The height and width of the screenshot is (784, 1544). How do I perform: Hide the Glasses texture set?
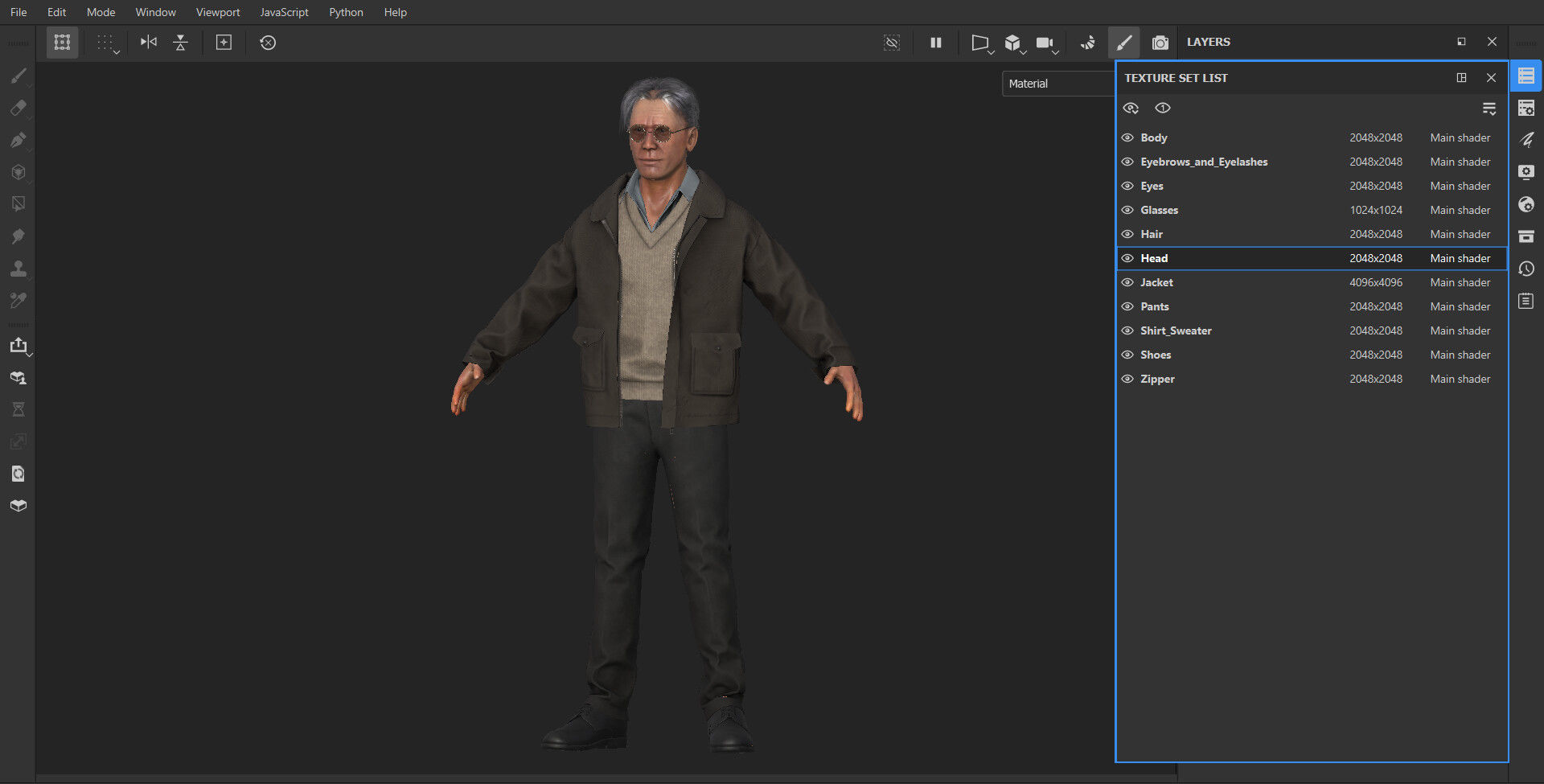(x=1127, y=210)
